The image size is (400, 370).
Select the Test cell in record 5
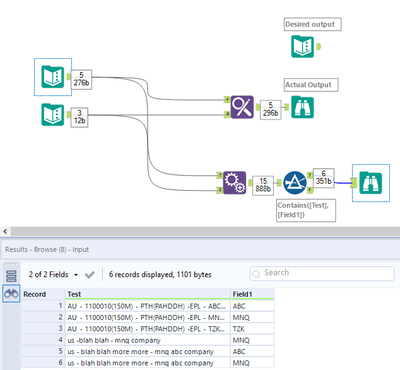click(x=148, y=352)
